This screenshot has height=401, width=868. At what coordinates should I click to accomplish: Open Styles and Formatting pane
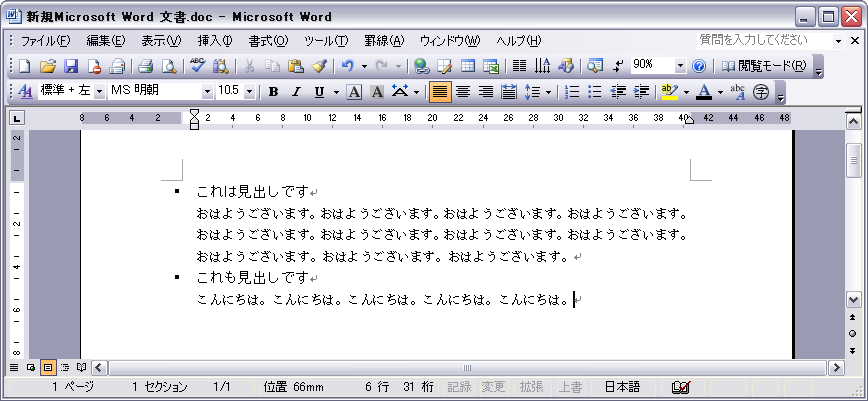(x=25, y=92)
